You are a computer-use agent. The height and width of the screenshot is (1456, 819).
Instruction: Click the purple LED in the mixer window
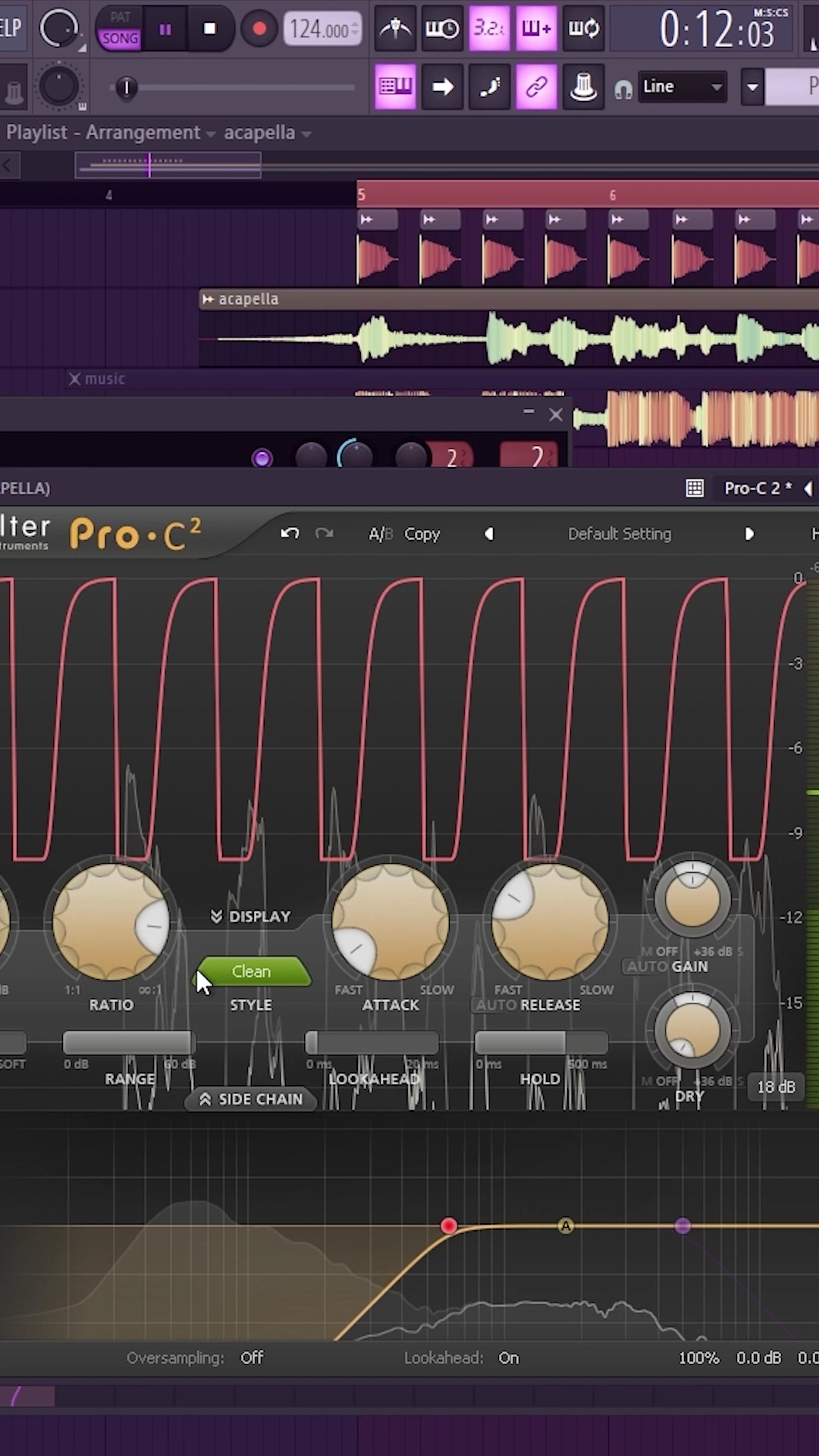point(262,458)
